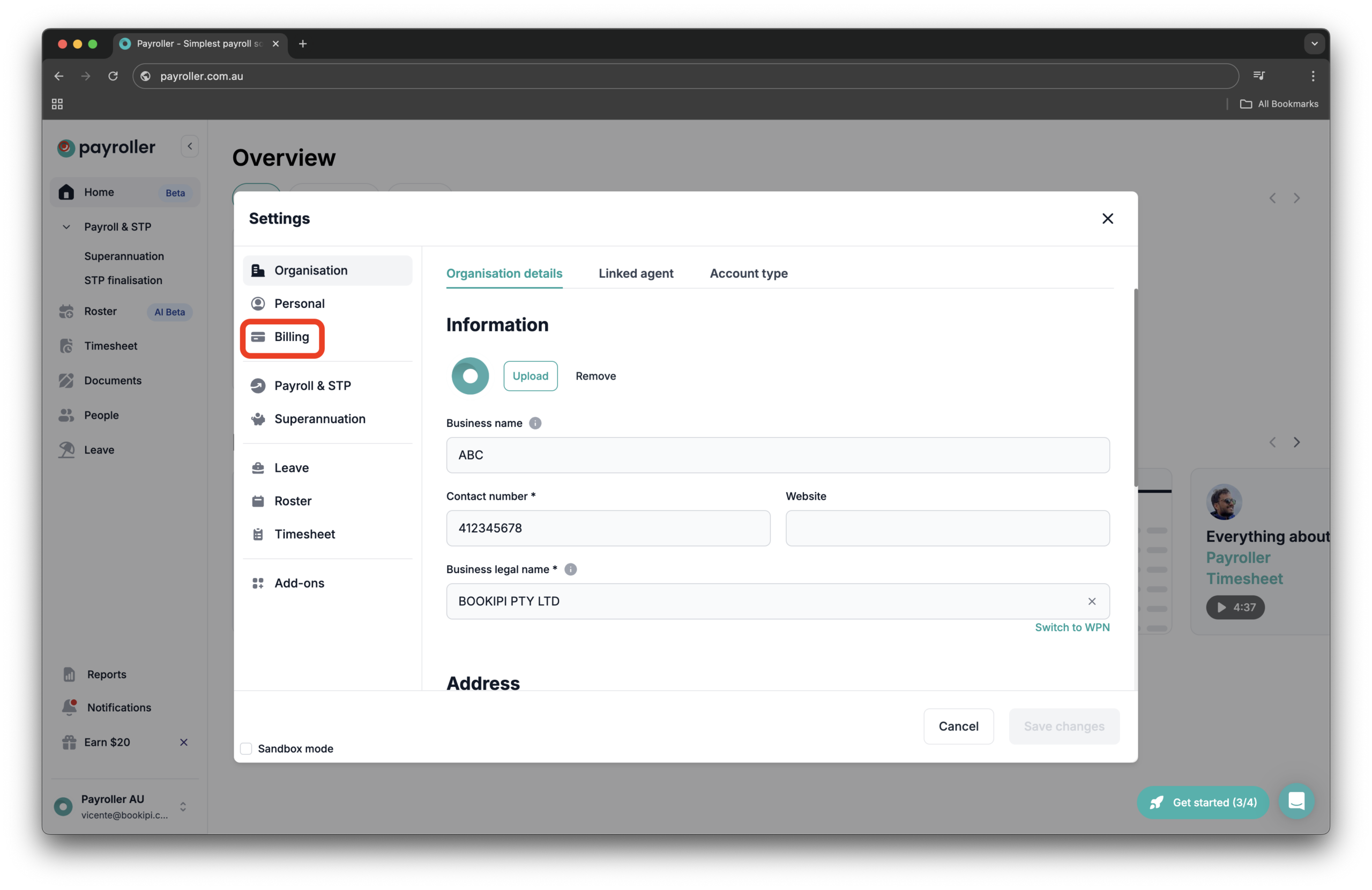
Task: Open Documents from the sidebar
Action: pyautogui.click(x=113, y=380)
